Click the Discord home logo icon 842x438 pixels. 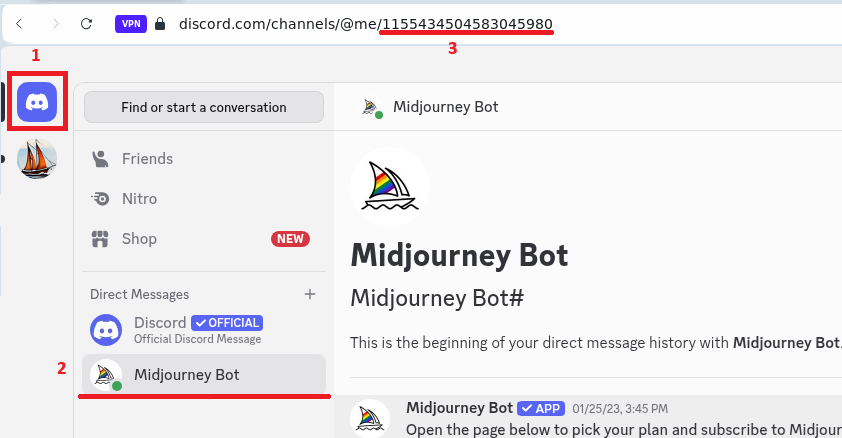[x=37, y=101]
